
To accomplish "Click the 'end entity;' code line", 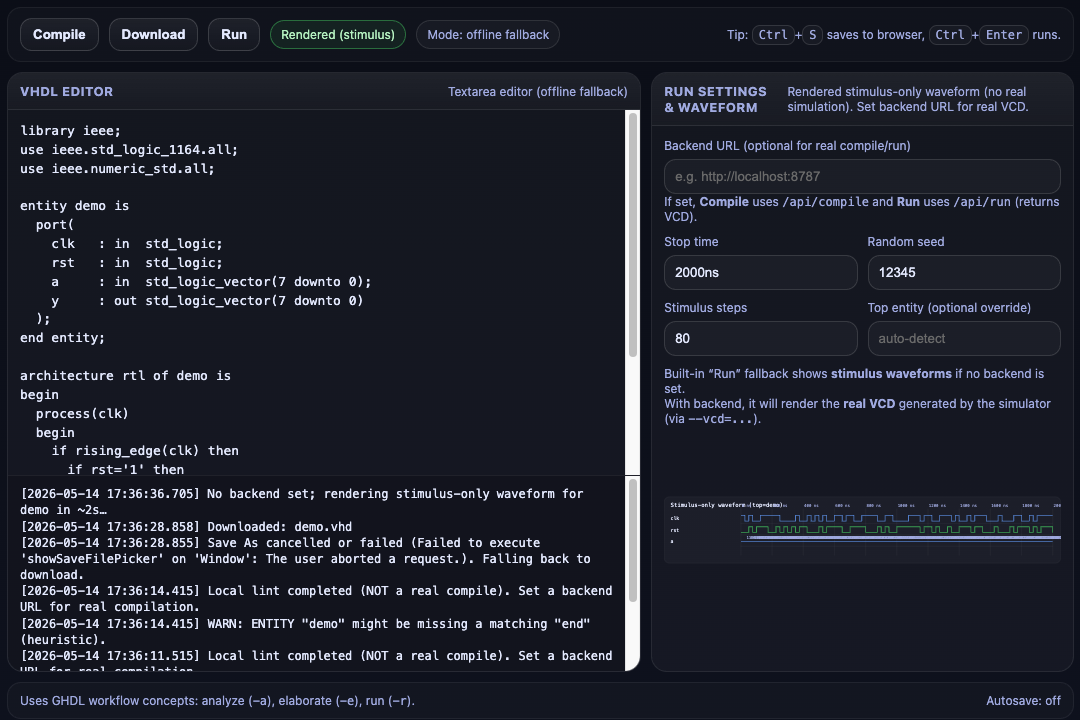I will point(63,338).
